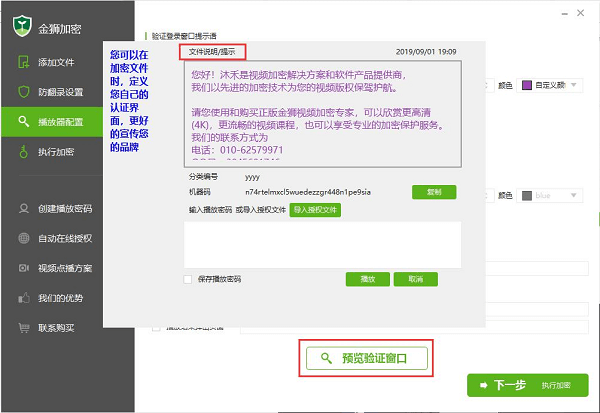
Task: Toggle the partially hidden checkbox below preview dialog
Action: click(x=156, y=328)
